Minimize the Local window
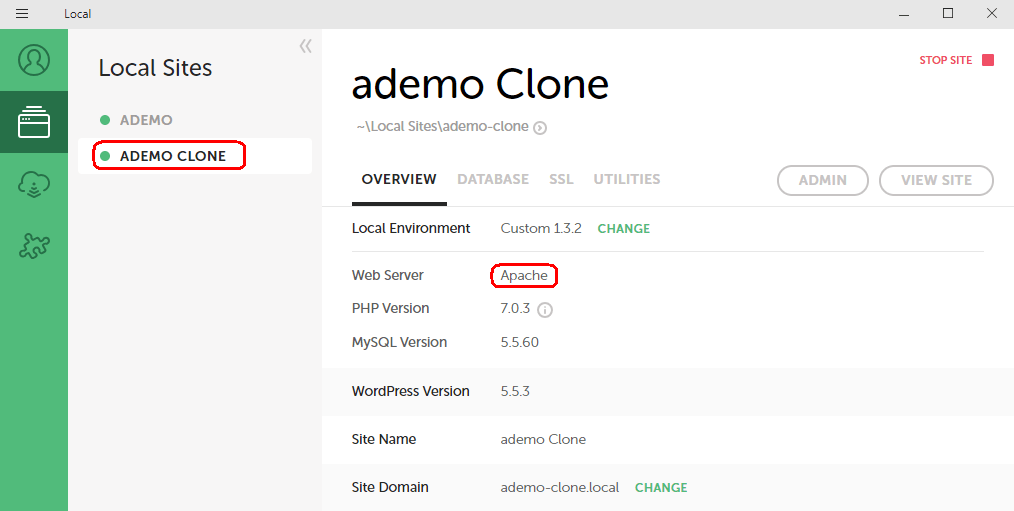 (904, 14)
